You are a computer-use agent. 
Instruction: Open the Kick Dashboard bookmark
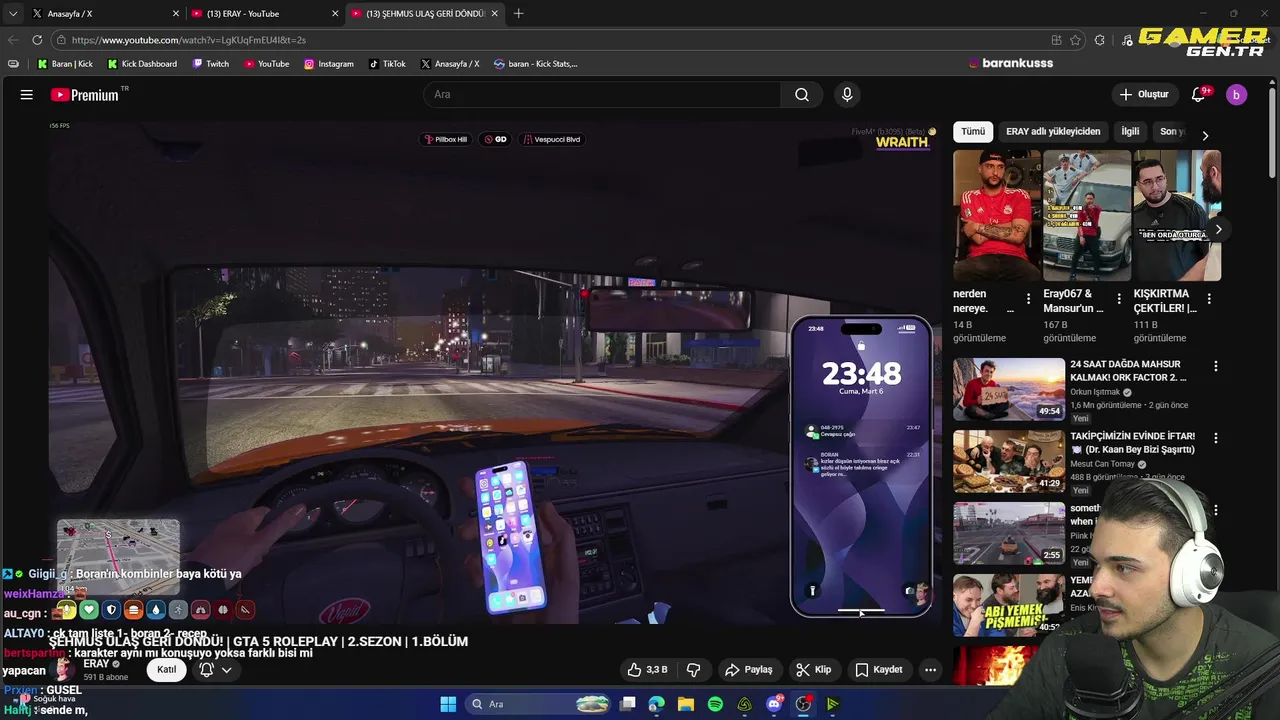[142, 64]
